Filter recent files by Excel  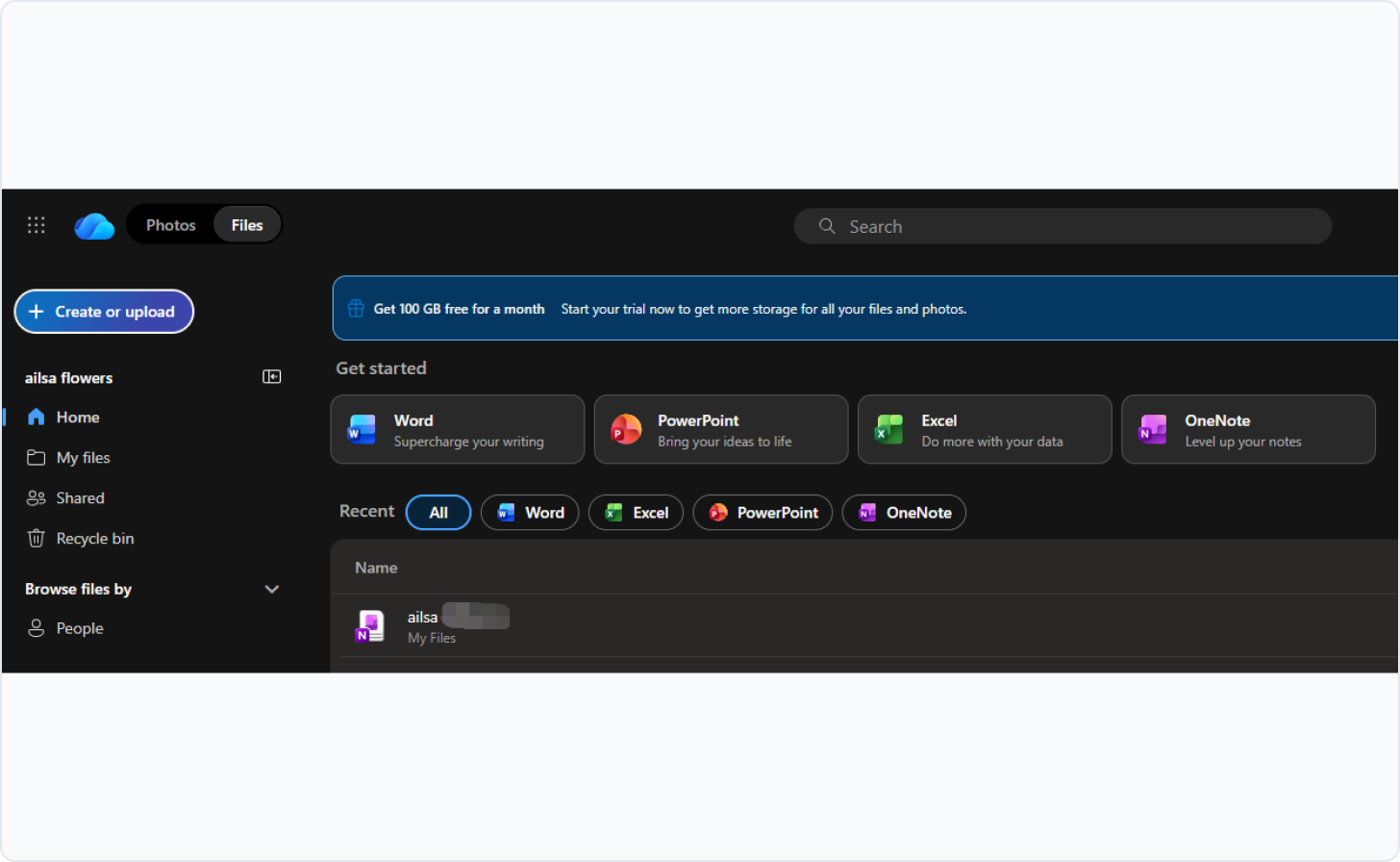(x=636, y=513)
